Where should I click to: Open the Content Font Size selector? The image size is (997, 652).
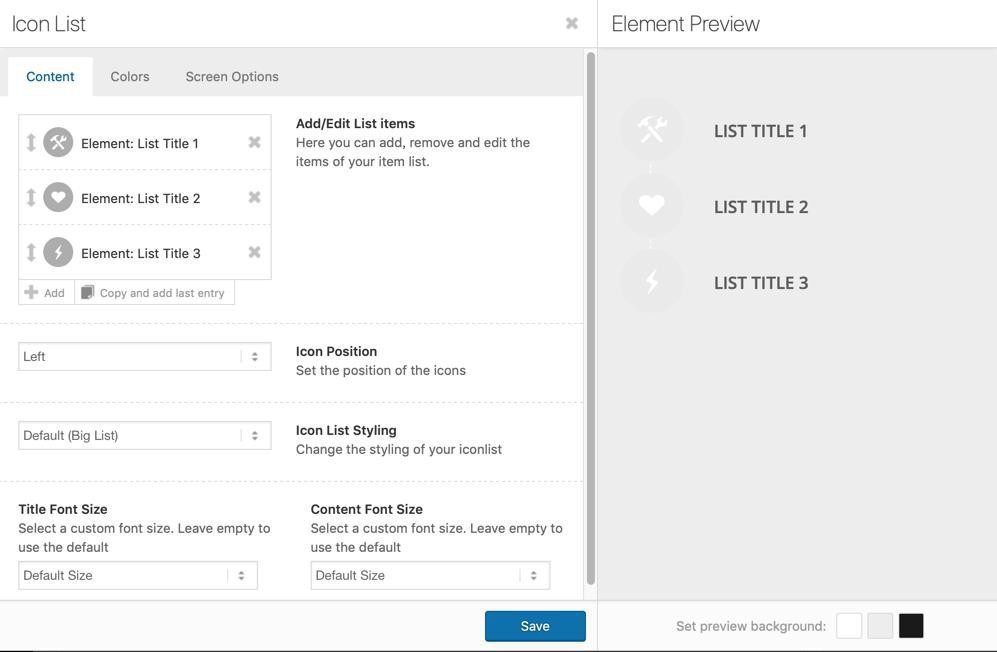pos(430,576)
